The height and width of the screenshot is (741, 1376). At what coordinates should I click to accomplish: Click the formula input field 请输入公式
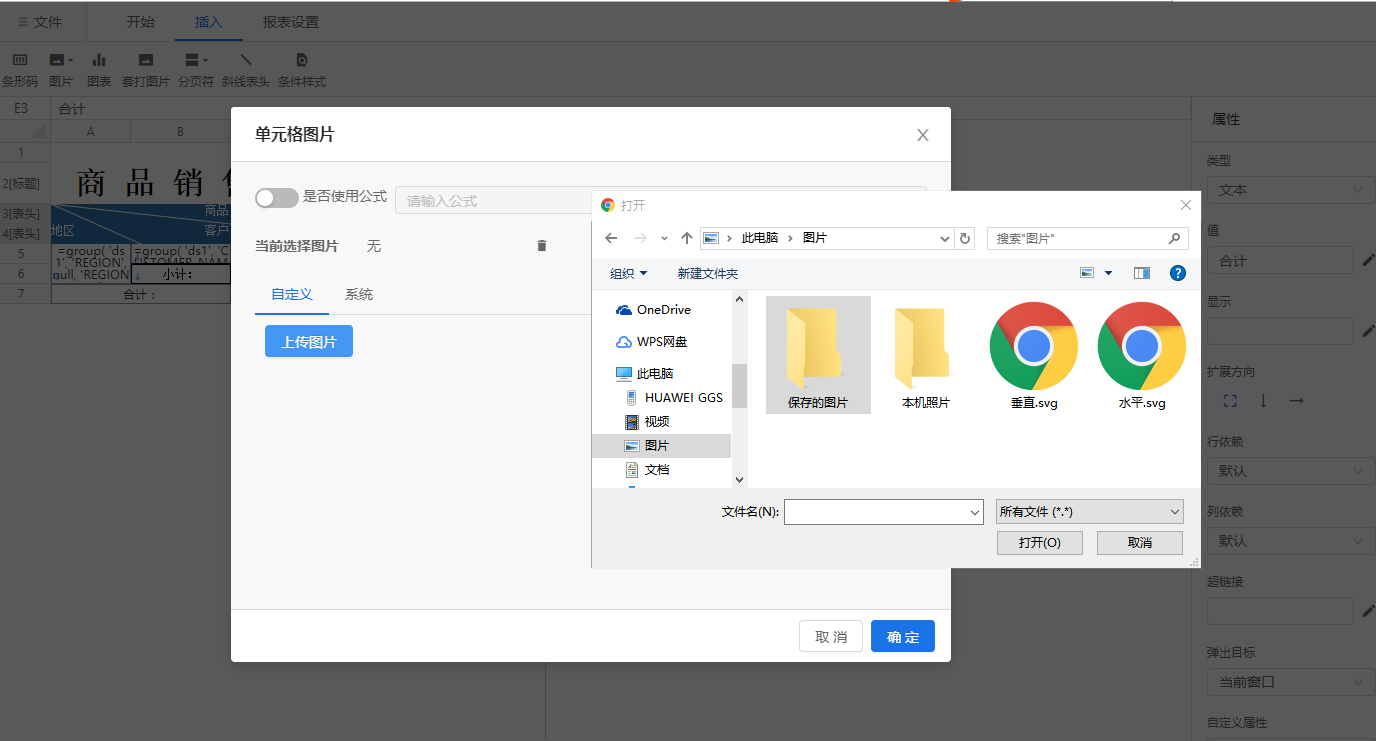pos(660,200)
